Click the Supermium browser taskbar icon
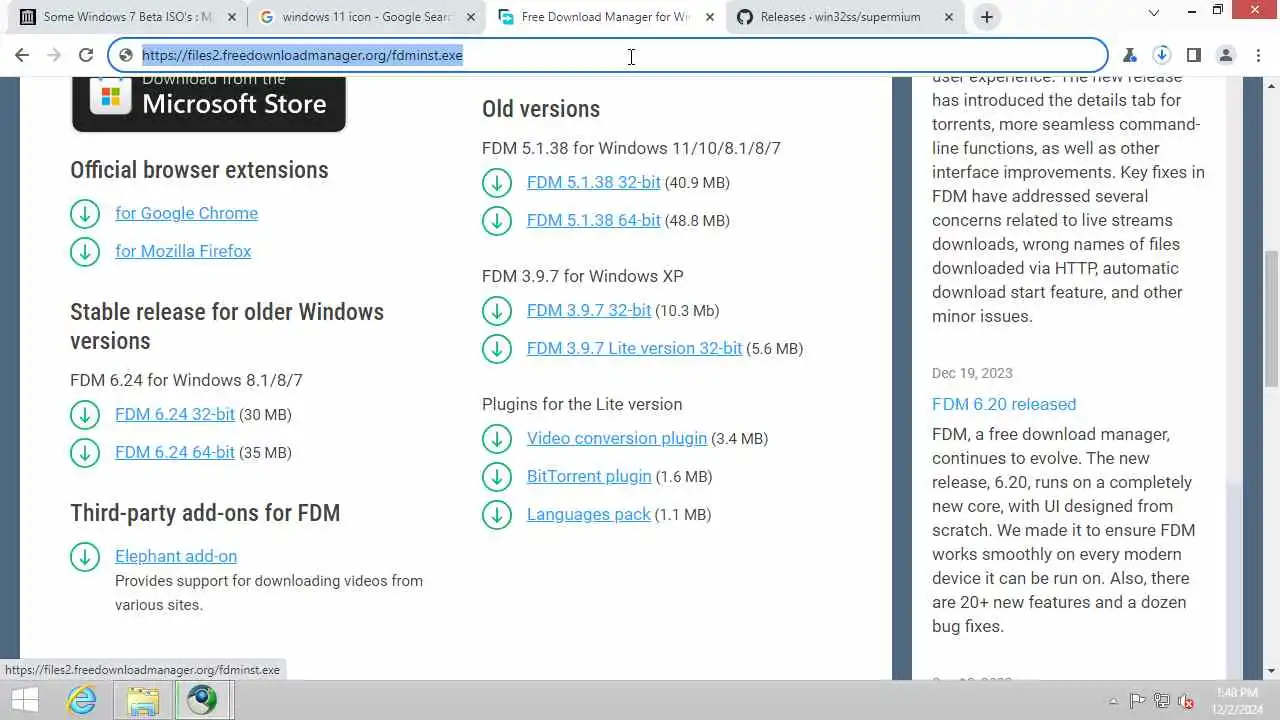 pyautogui.click(x=203, y=700)
